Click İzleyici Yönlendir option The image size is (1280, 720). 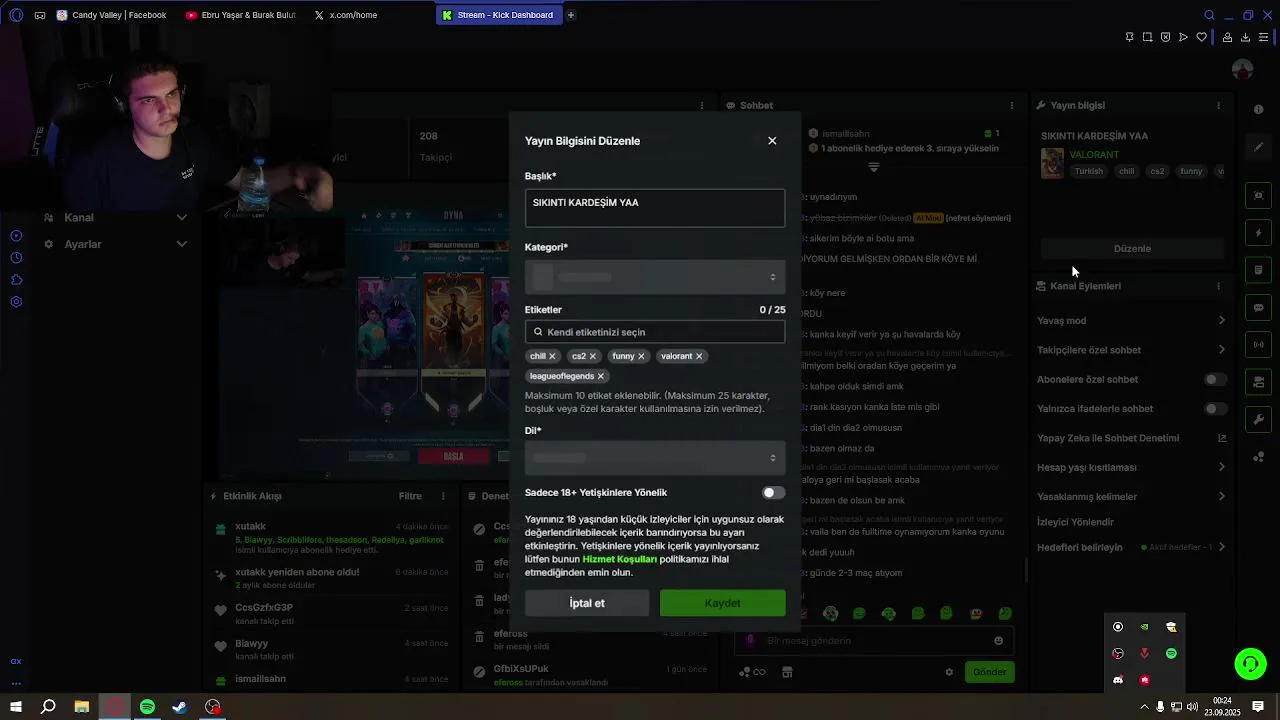click(1075, 522)
